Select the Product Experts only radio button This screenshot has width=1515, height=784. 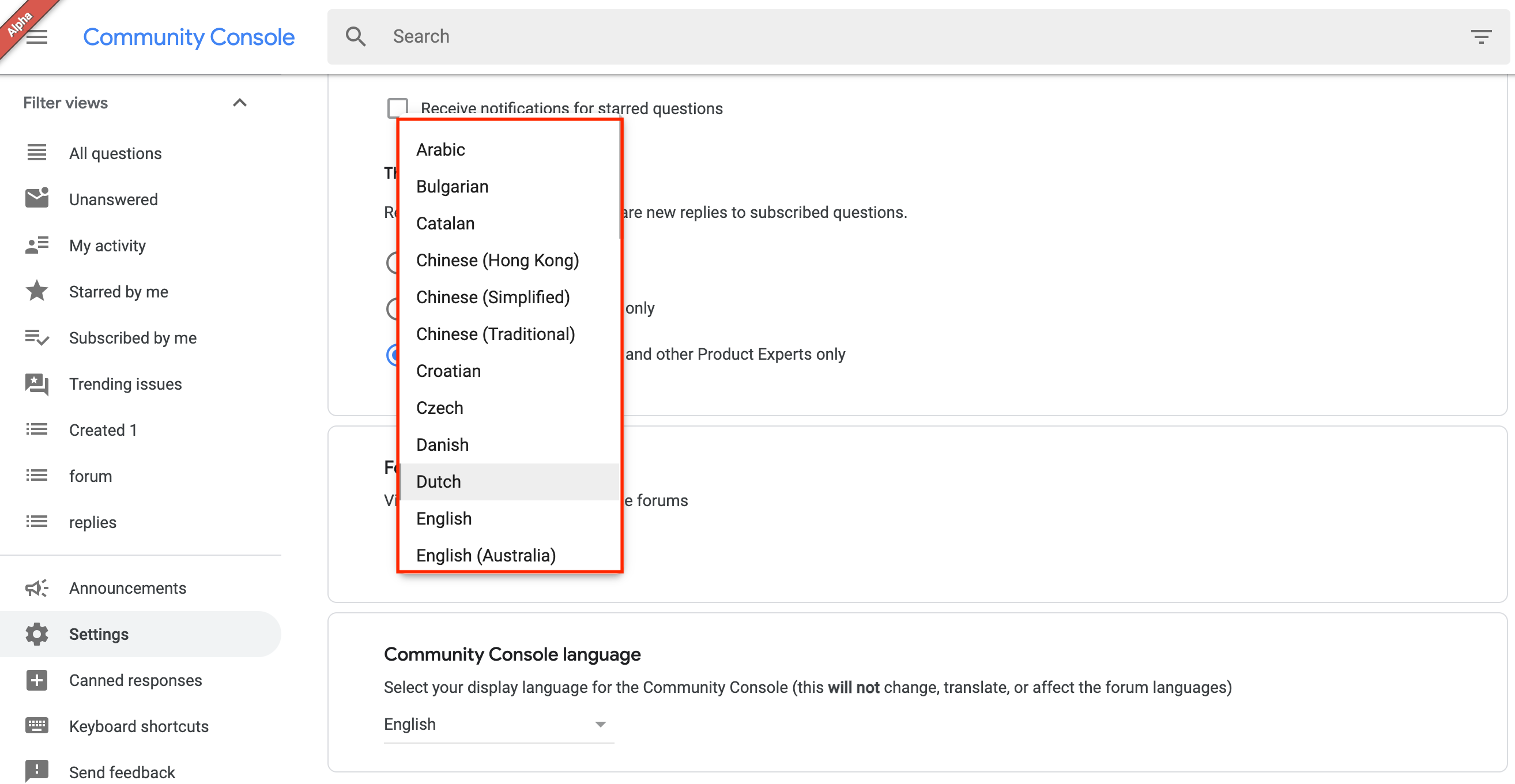[394, 355]
